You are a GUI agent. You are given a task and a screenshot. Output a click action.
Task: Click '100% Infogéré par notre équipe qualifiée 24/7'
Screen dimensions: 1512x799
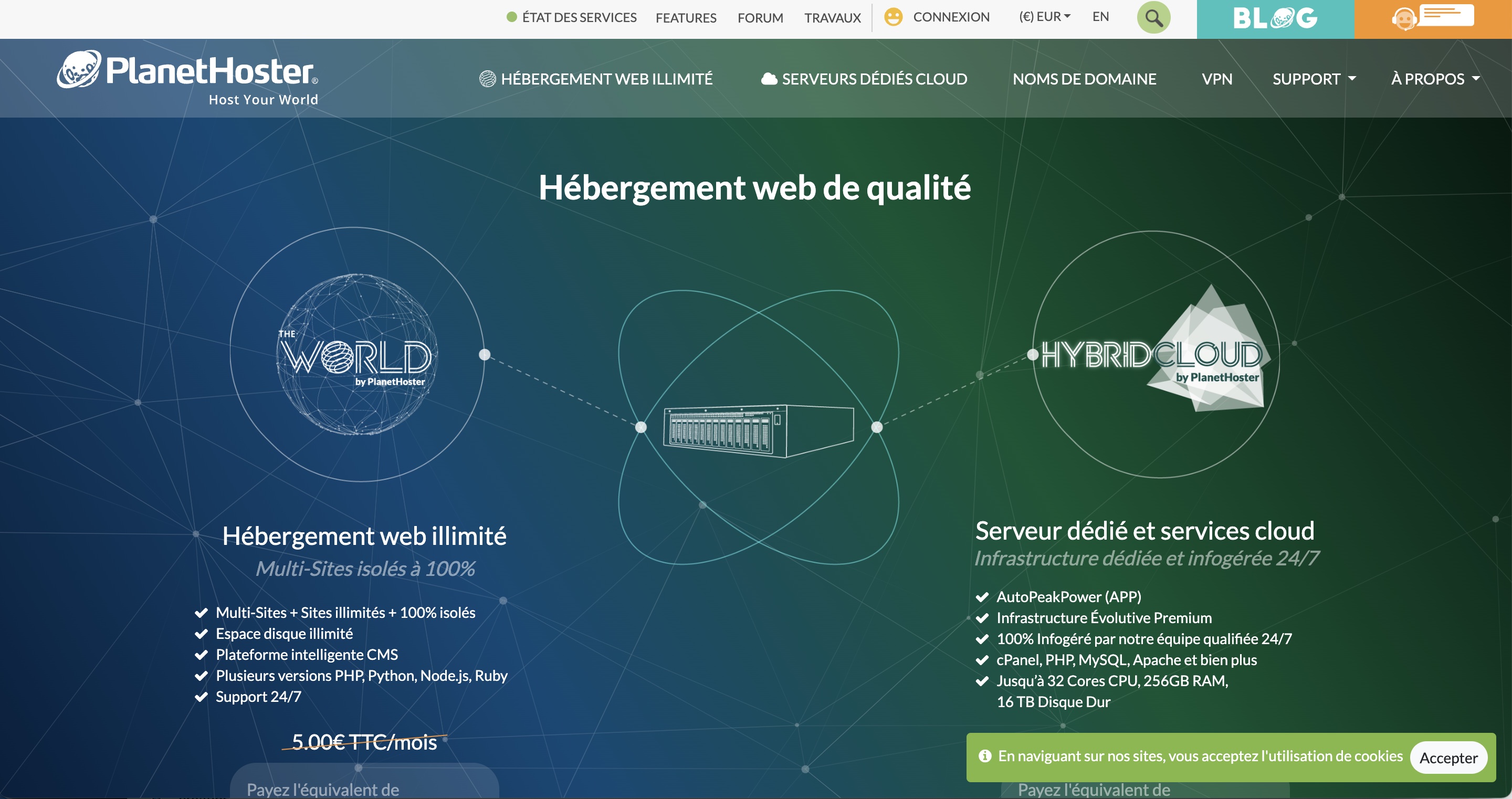(1144, 639)
